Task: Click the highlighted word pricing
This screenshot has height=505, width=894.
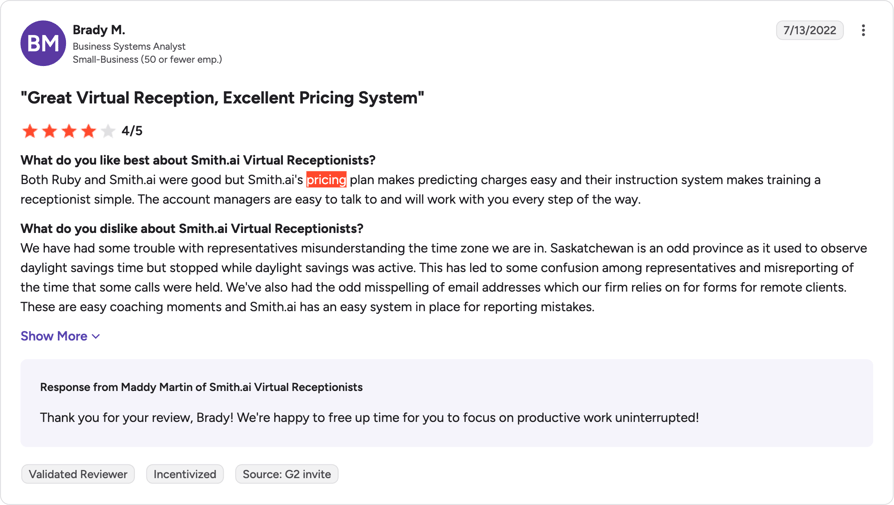Action: [x=326, y=180]
